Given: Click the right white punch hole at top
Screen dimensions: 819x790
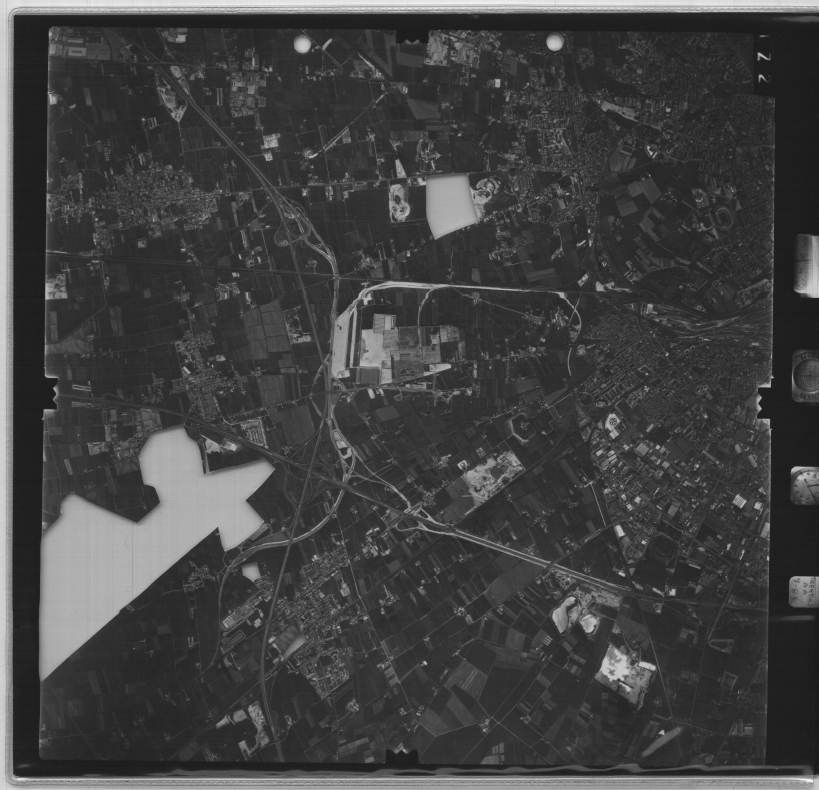Looking at the screenshot, I should click(x=555, y=41).
